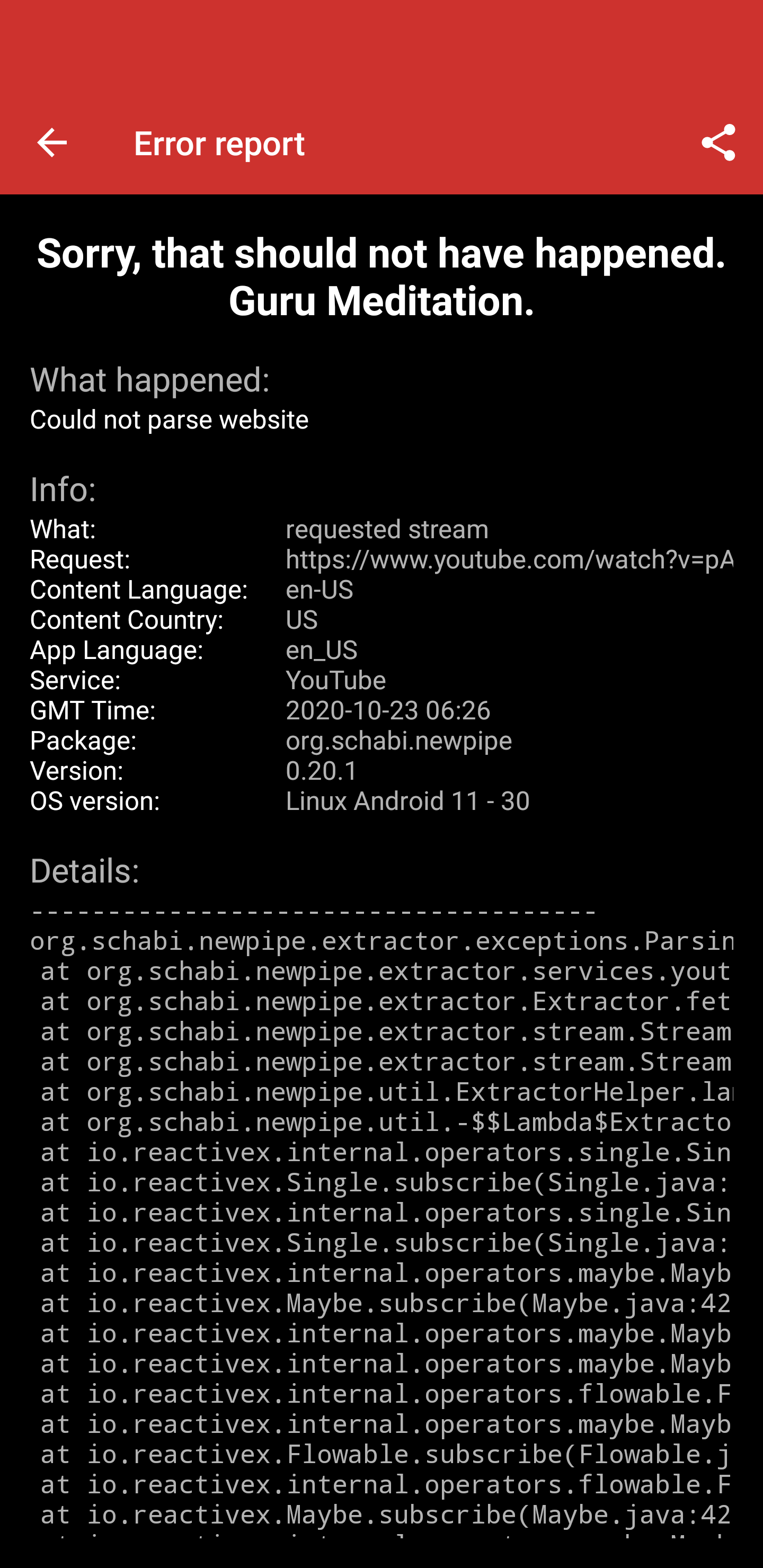This screenshot has width=763, height=1568.
Task: Tap the OS version Linux Android 11 - 30
Action: click(407, 801)
